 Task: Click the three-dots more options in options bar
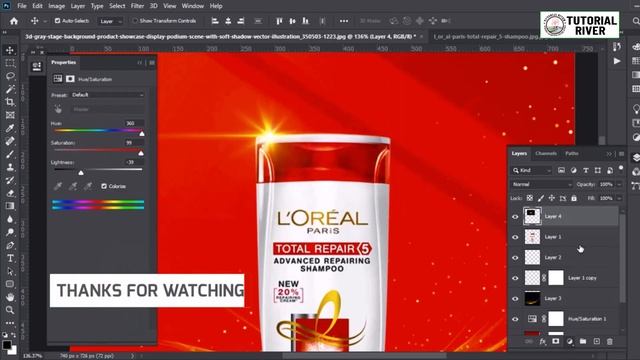coord(344,21)
